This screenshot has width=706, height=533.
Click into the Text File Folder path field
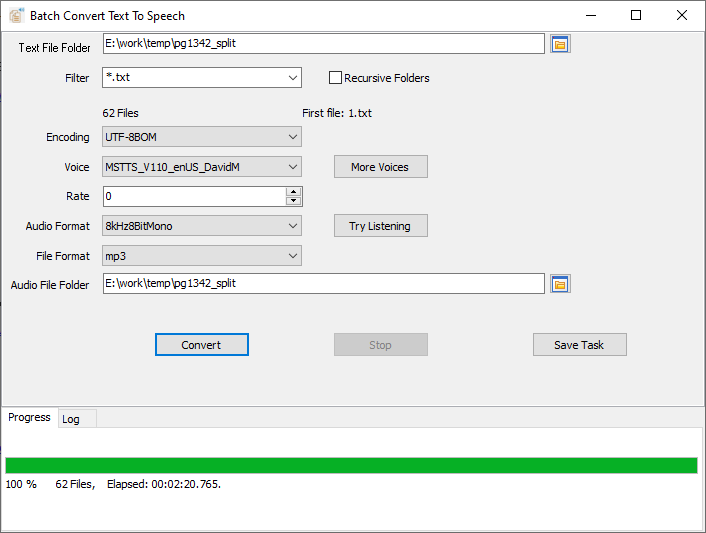(x=323, y=44)
